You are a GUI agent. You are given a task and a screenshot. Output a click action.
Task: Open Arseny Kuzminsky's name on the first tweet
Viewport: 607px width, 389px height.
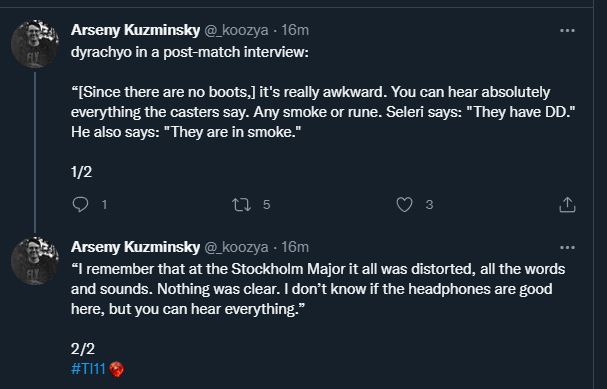pos(135,30)
